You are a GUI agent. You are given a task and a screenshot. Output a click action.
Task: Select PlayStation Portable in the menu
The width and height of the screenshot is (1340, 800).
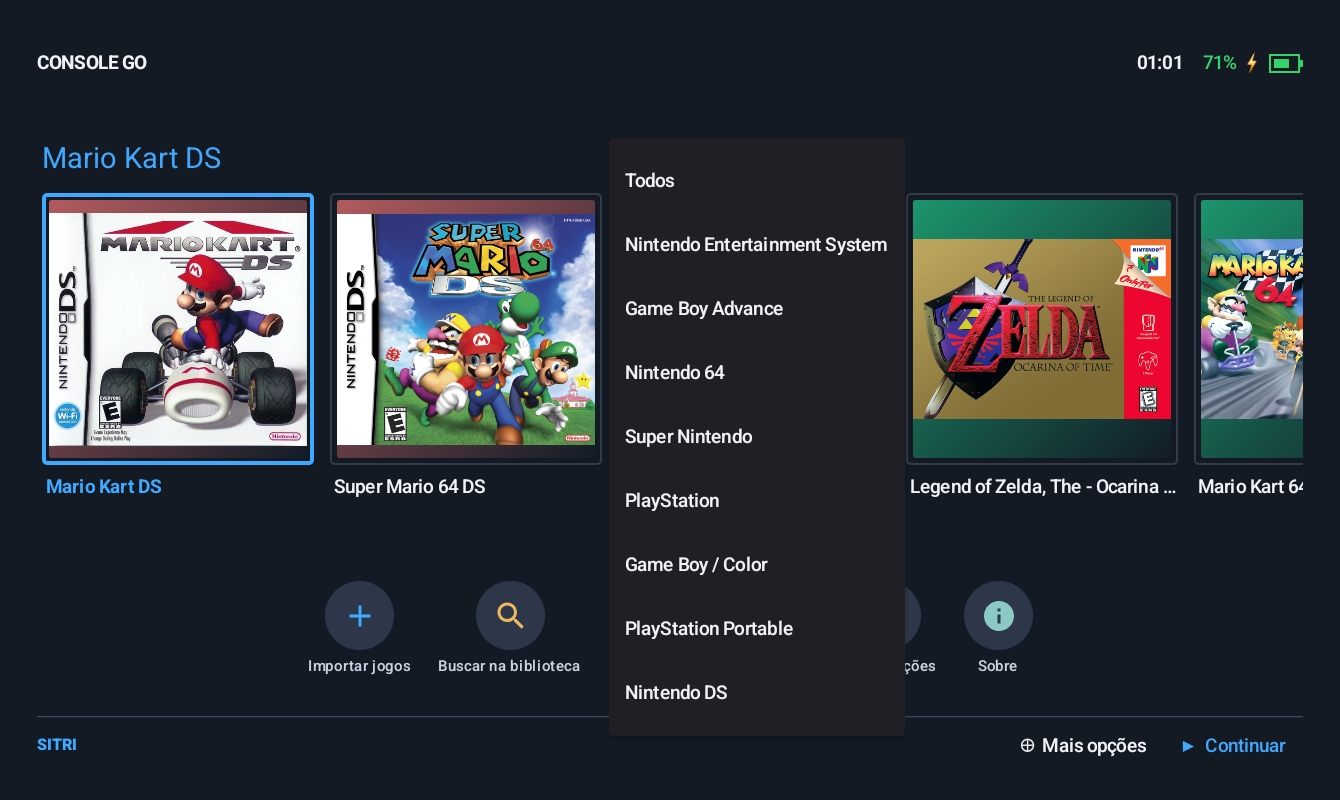[x=757, y=629]
